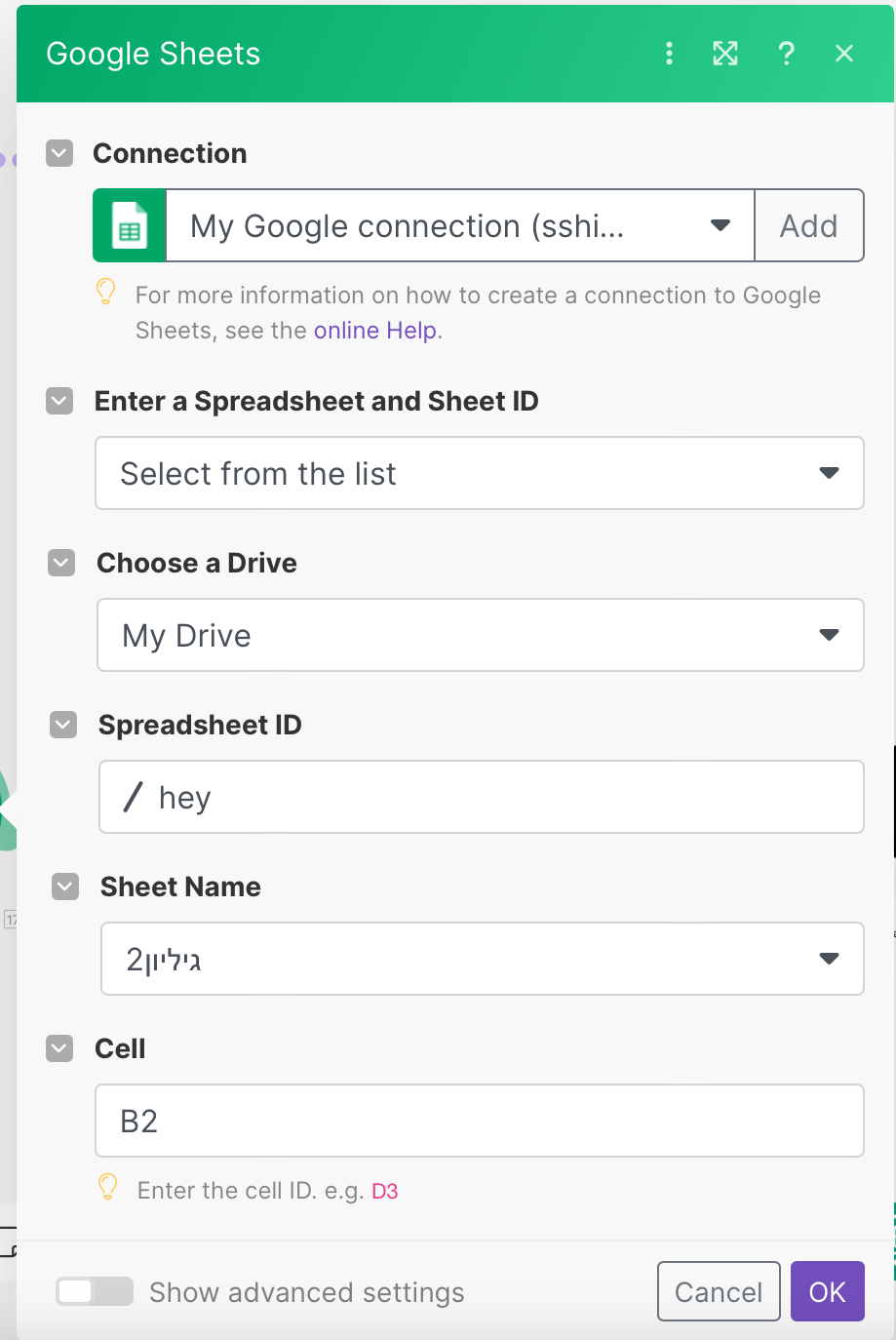
Task: Open the Sheet Name dropdown
Action: point(483,959)
